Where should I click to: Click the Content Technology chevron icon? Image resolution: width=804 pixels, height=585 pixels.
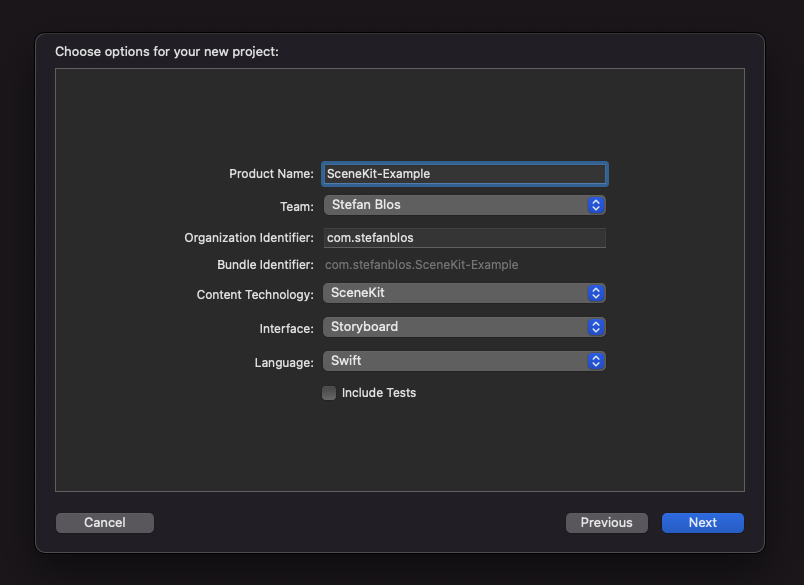(x=596, y=294)
